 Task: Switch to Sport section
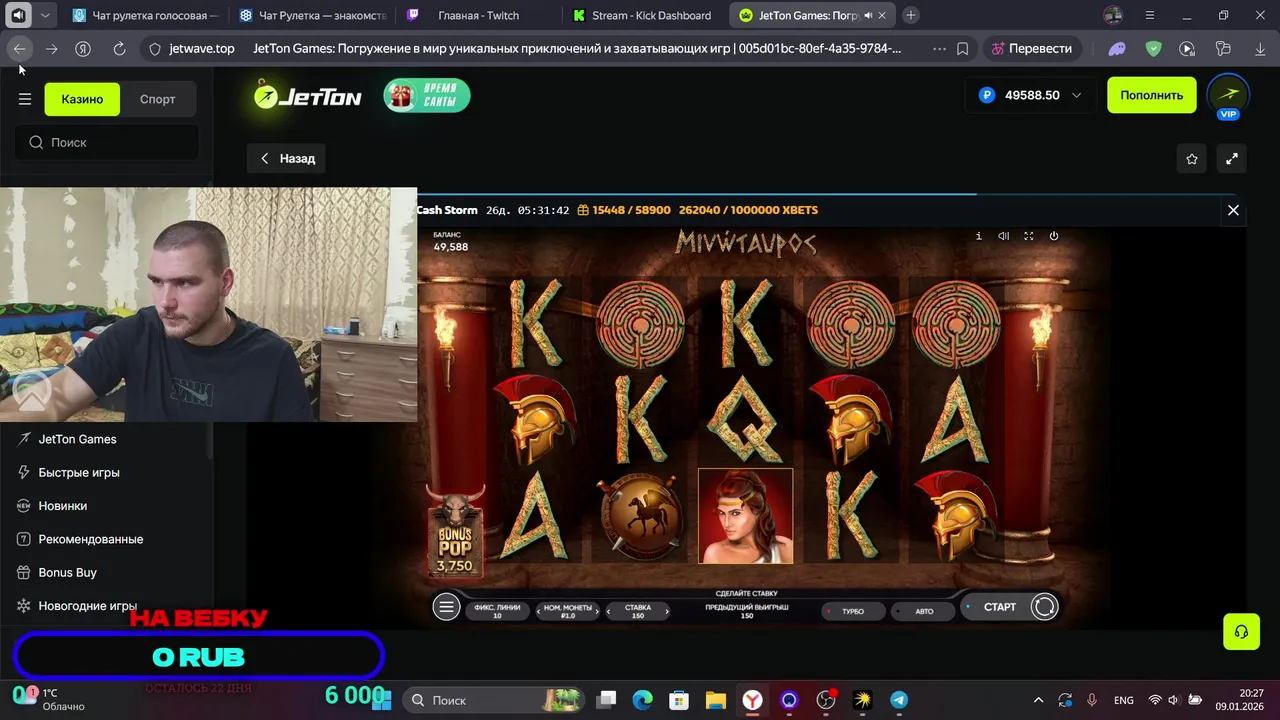[158, 99]
